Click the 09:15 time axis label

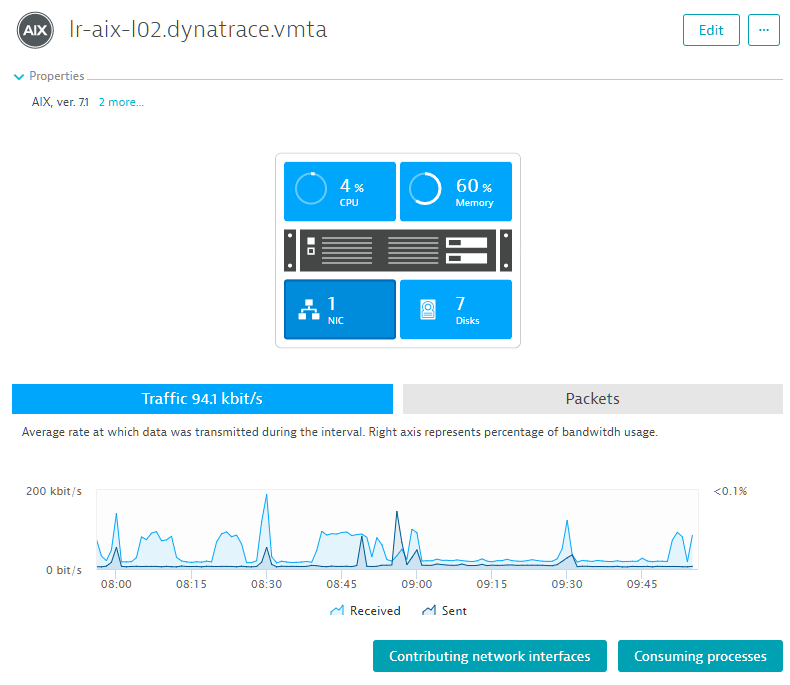tap(492, 584)
